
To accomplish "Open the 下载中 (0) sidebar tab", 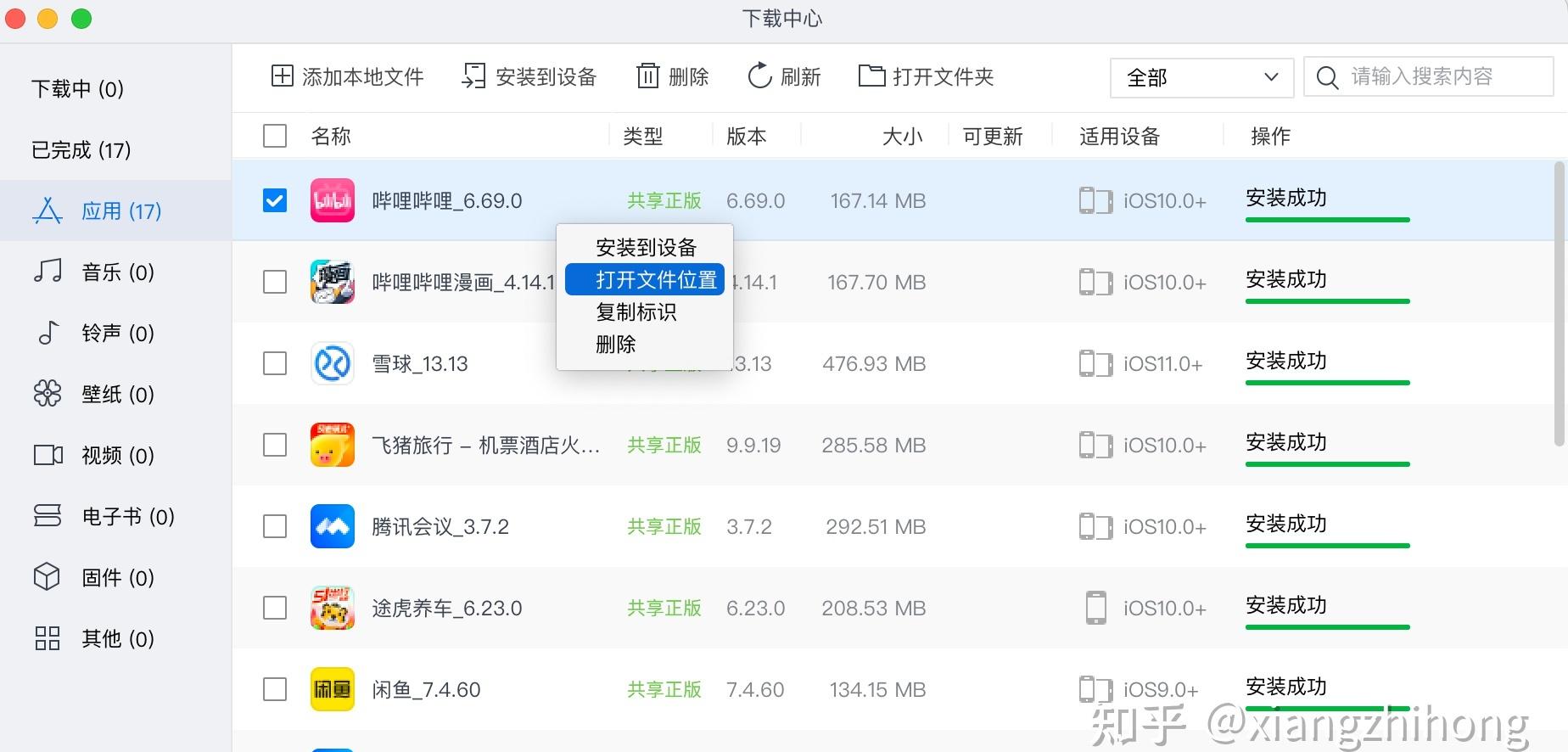I will click(x=77, y=88).
